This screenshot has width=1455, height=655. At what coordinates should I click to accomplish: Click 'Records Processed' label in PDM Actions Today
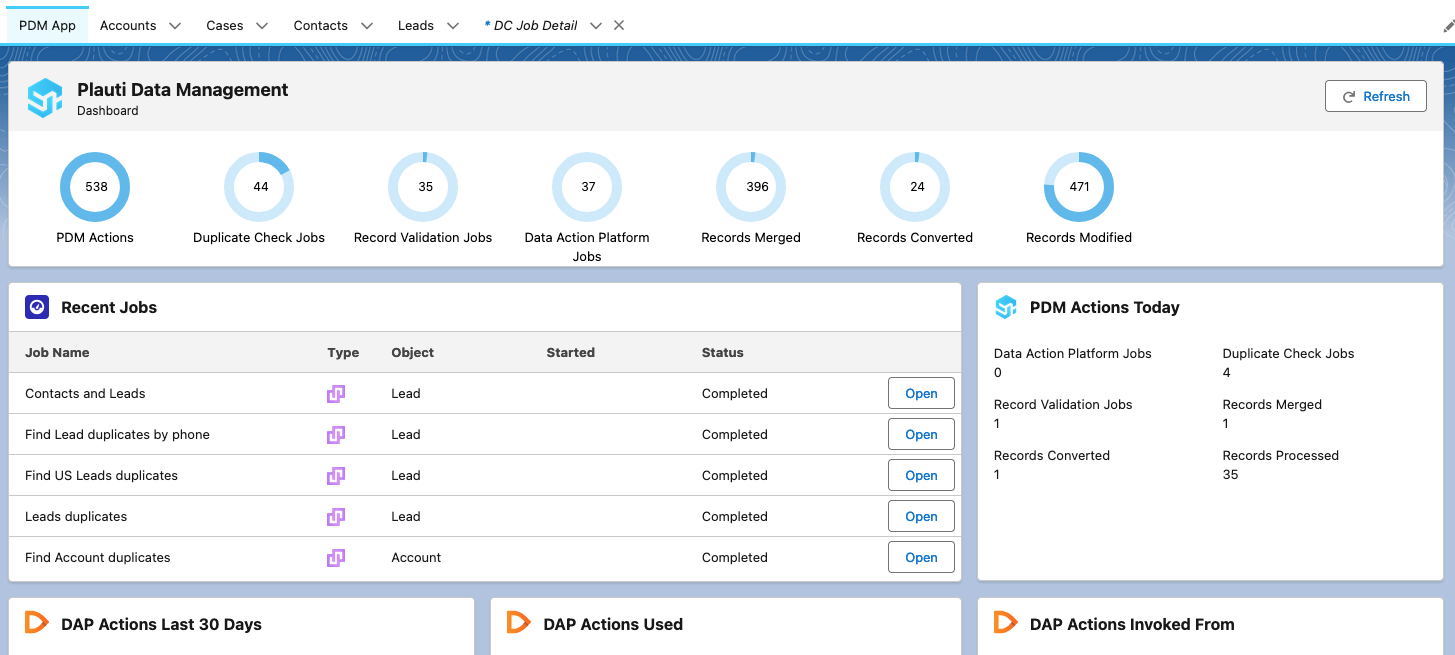(1280, 456)
